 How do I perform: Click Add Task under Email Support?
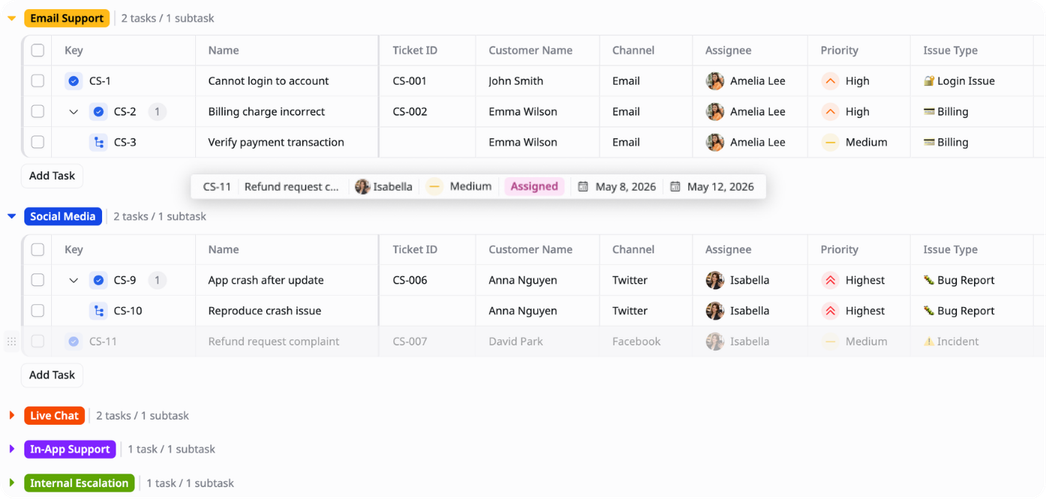point(52,177)
